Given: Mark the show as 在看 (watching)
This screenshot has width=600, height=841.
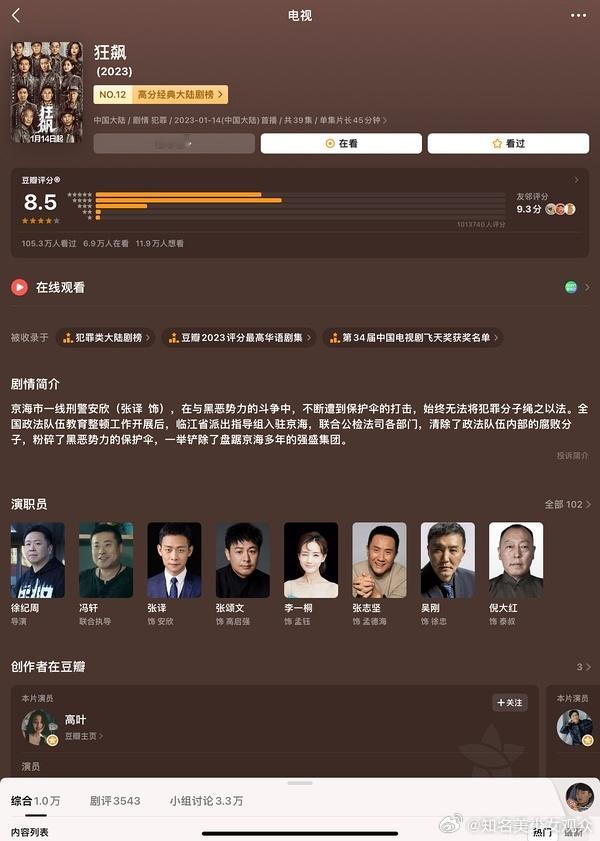Looking at the screenshot, I should point(341,143).
